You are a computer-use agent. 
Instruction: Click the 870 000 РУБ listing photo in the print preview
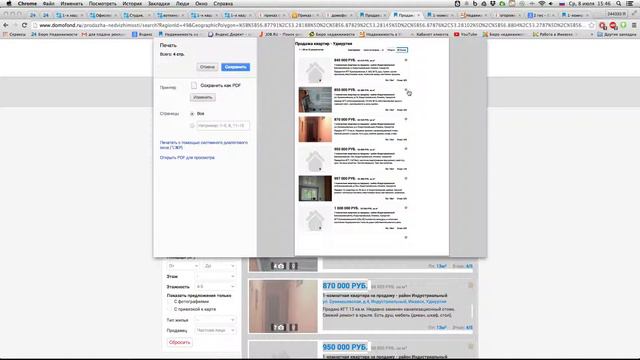point(315,129)
